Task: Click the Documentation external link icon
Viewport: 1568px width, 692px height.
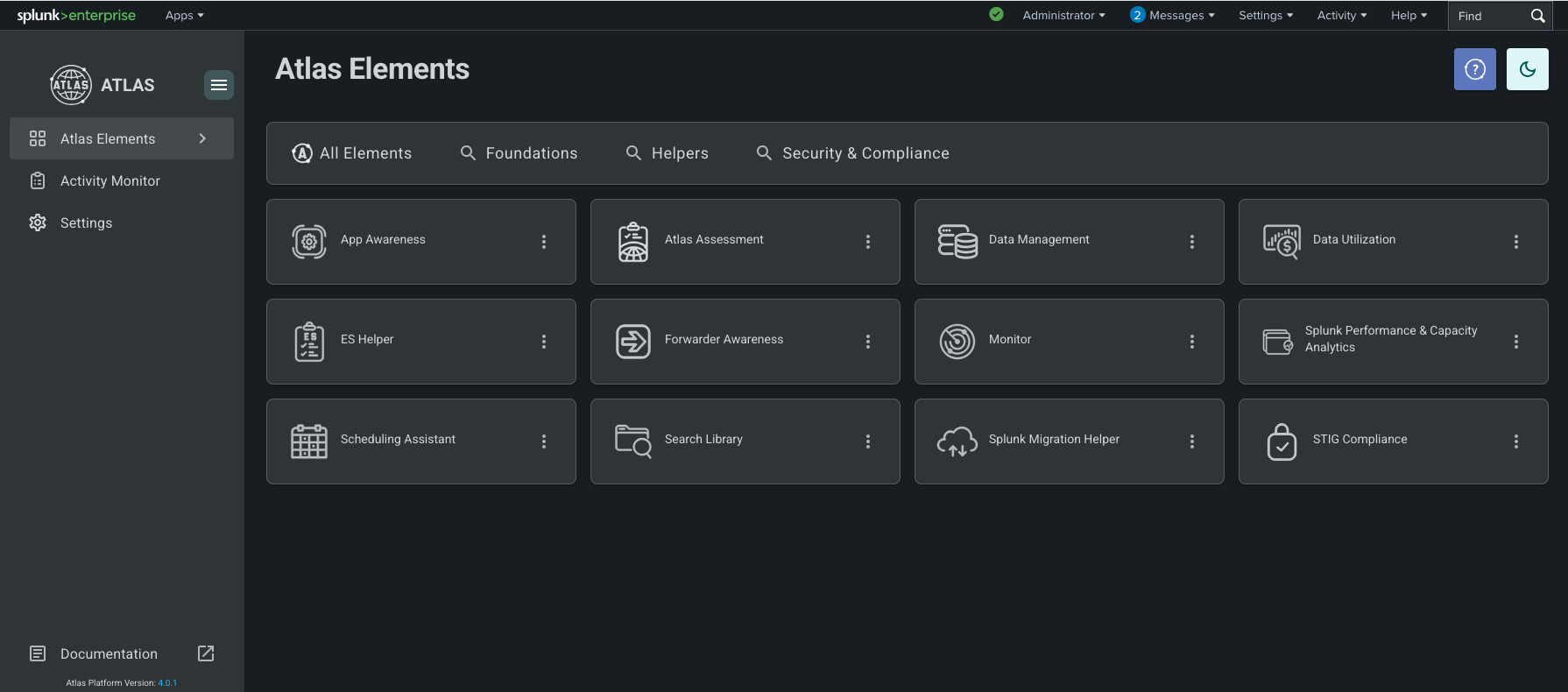Action: click(x=206, y=653)
